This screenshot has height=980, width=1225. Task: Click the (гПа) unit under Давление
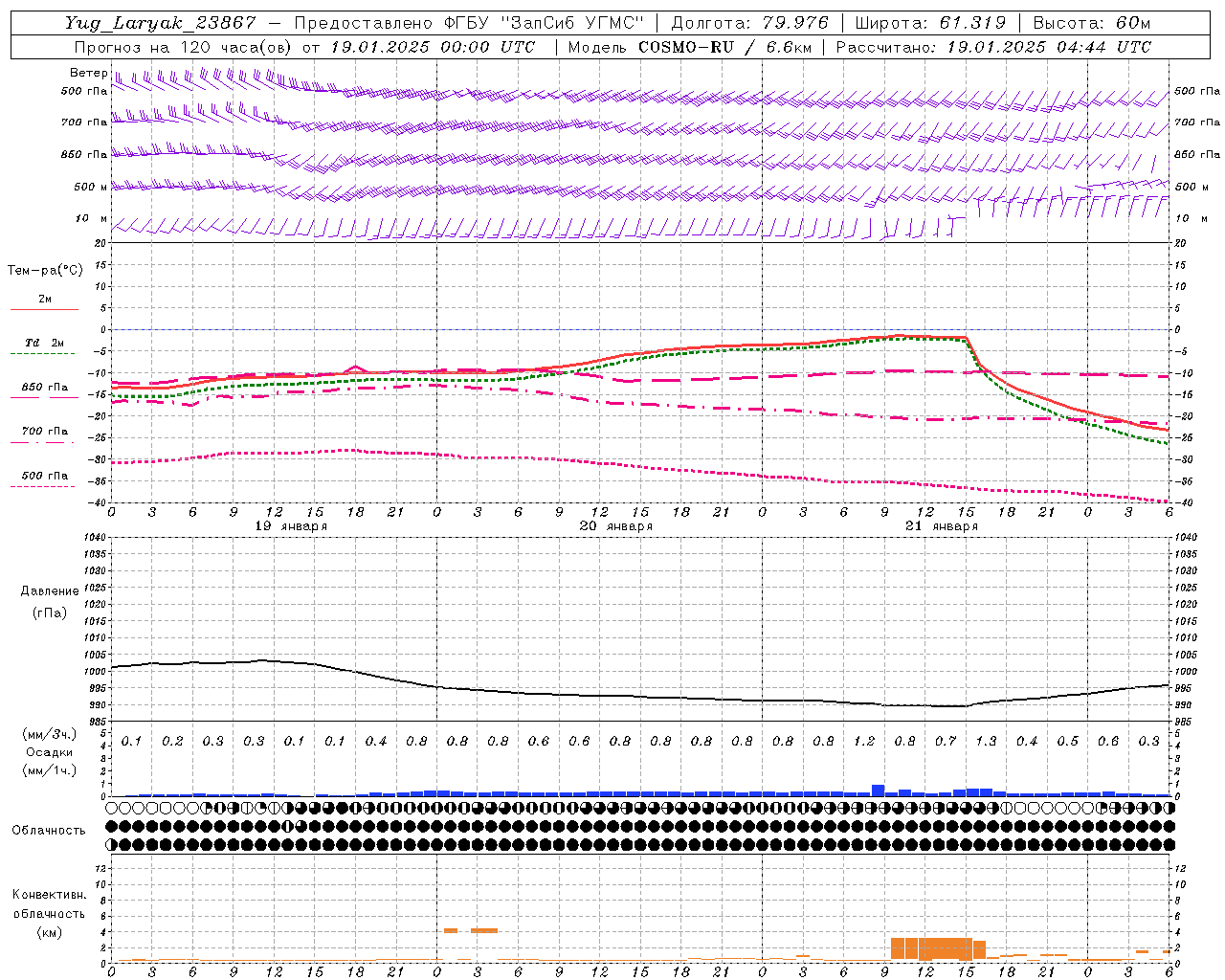pos(49,613)
